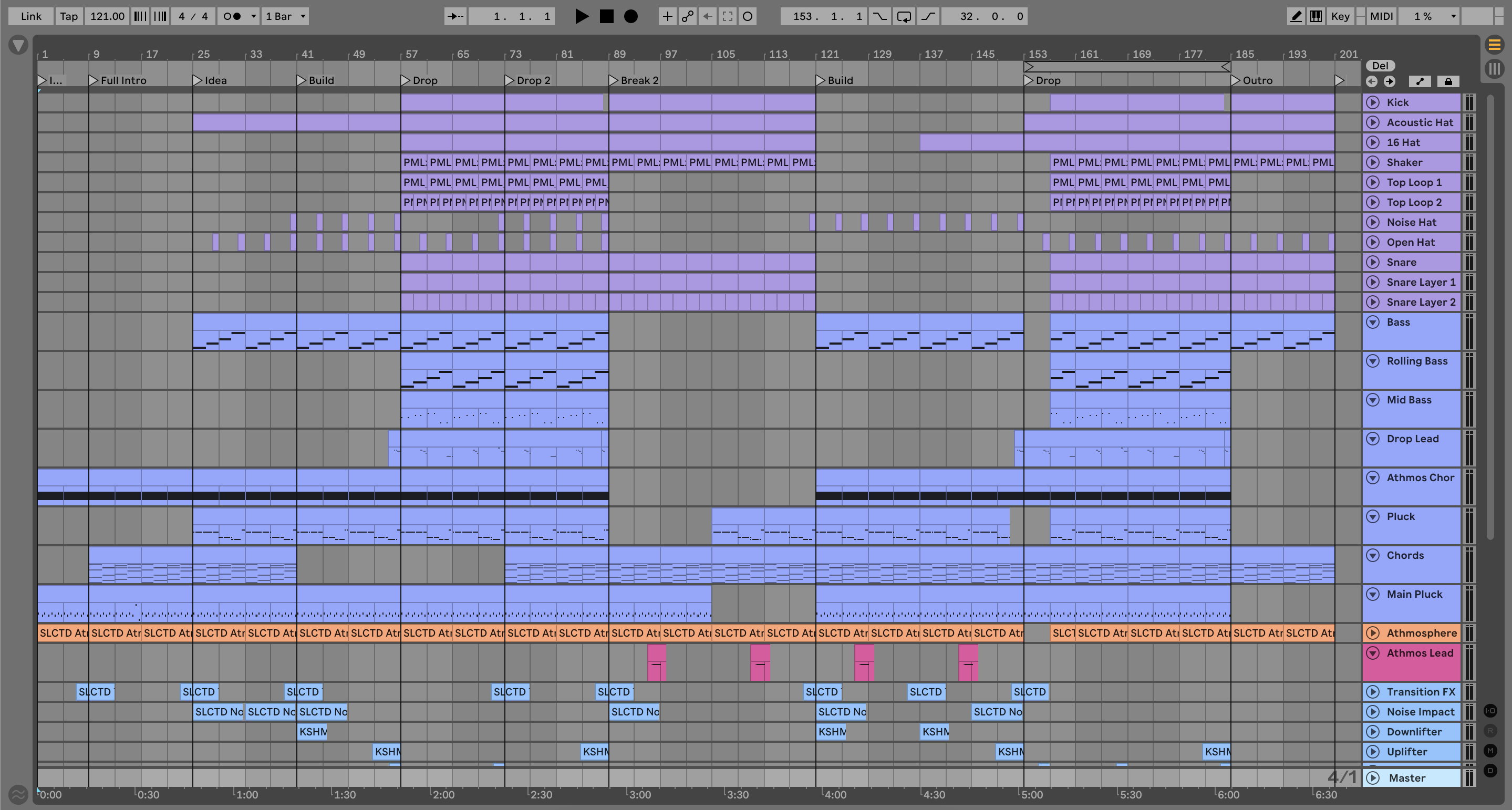Click the Arrangement Record circle button
The image size is (1512, 810).
(x=631, y=16)
